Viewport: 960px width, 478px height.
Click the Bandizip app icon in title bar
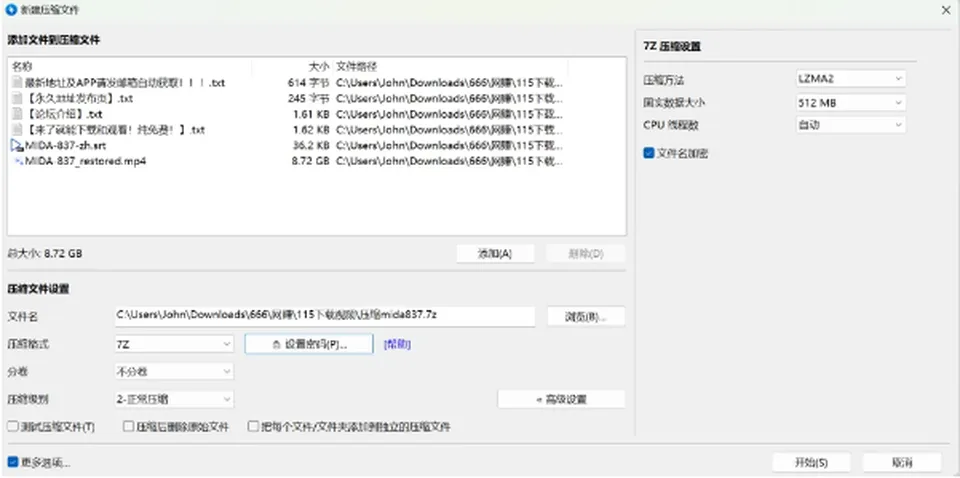tap(10, 10)
